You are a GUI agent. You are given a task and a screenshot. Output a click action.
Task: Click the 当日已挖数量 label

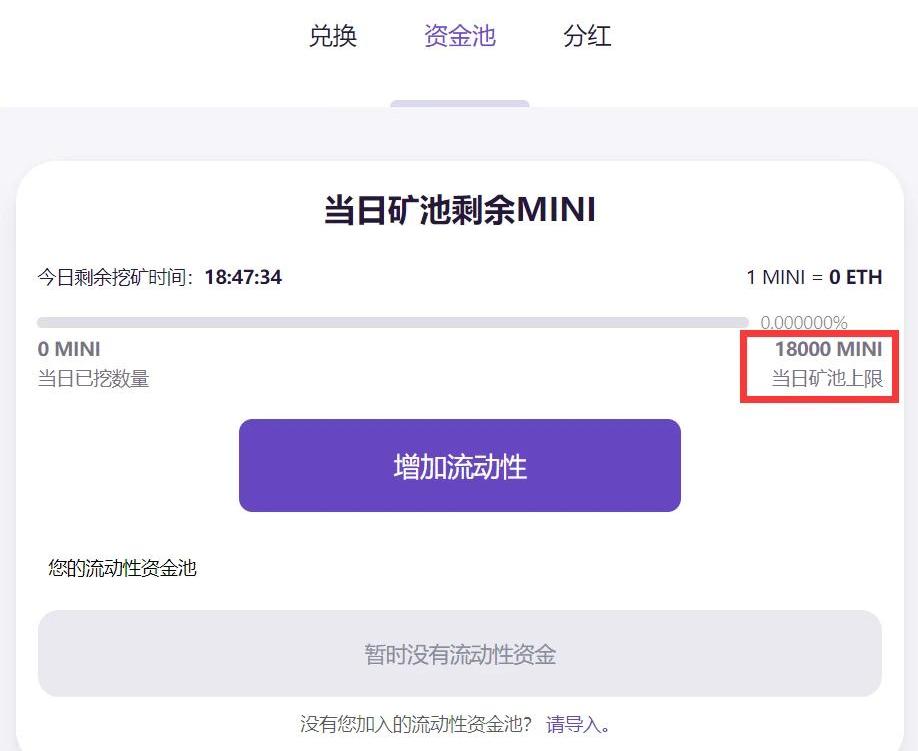pos(93,379)
